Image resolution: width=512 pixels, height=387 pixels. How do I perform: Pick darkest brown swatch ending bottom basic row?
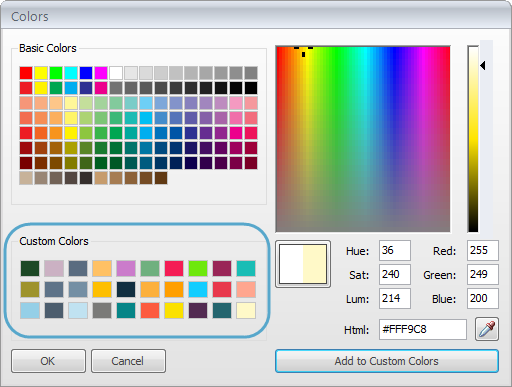point(161,178)
